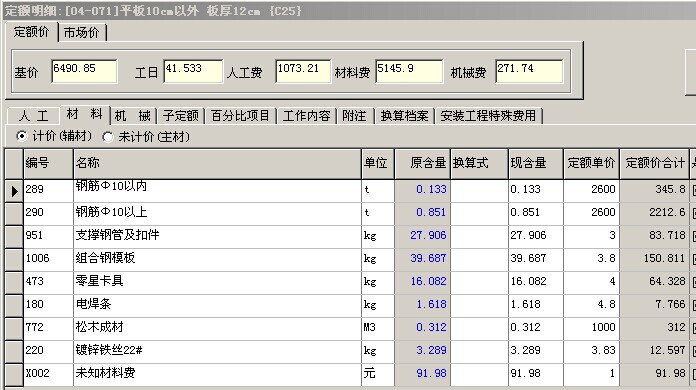The image size is (696, 390).
Task: Click the name cell 支撑钢管及扣件
Action: [217, 237]
